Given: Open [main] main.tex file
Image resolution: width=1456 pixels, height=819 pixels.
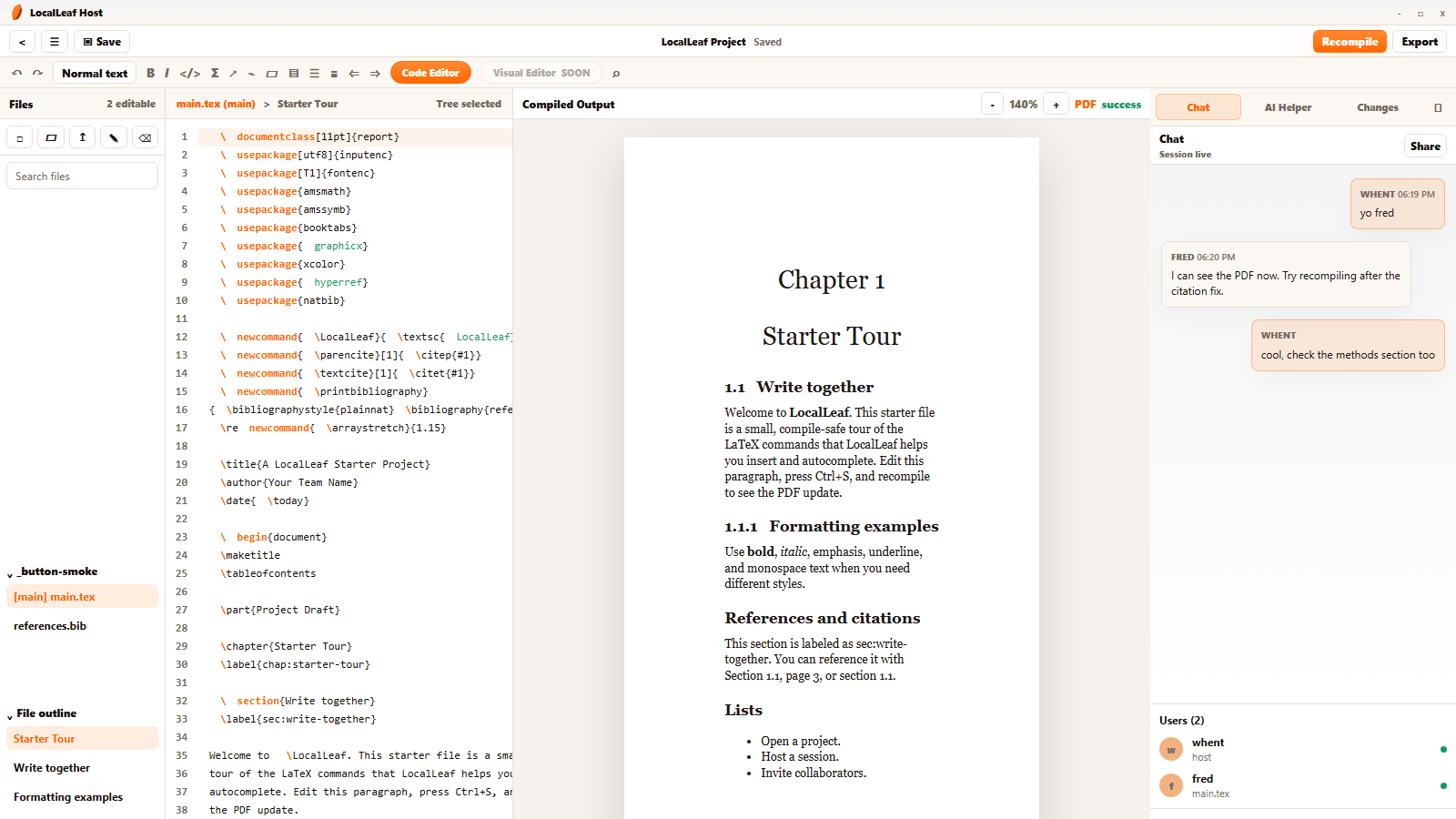Looking at the screenshot, I should pyautogui.click(x=83, y=597).
